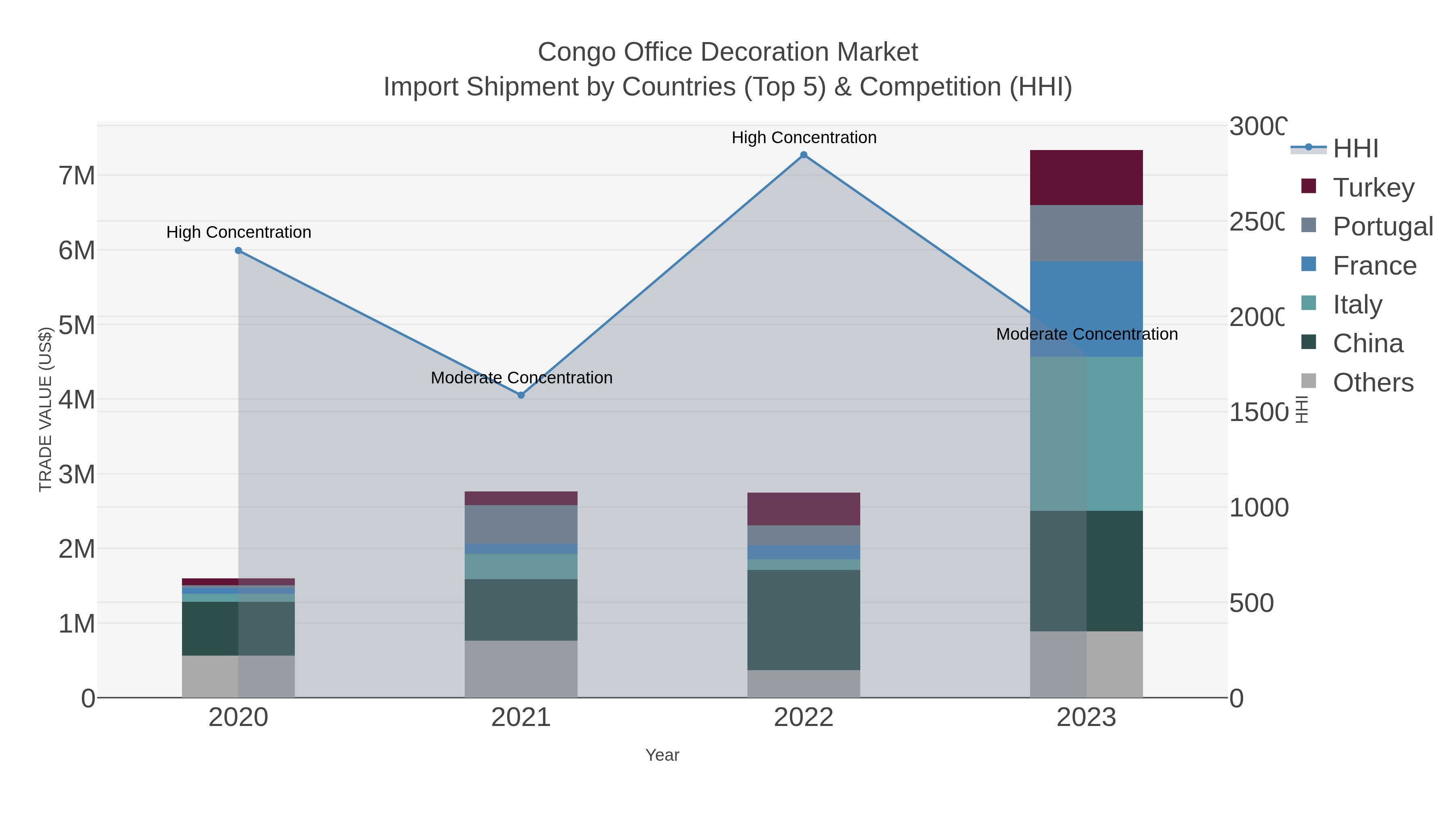The height and width of the screenshot is (819, 1456).
Task: Click the High Concentration label above 2020
Action: click(239, 232)
